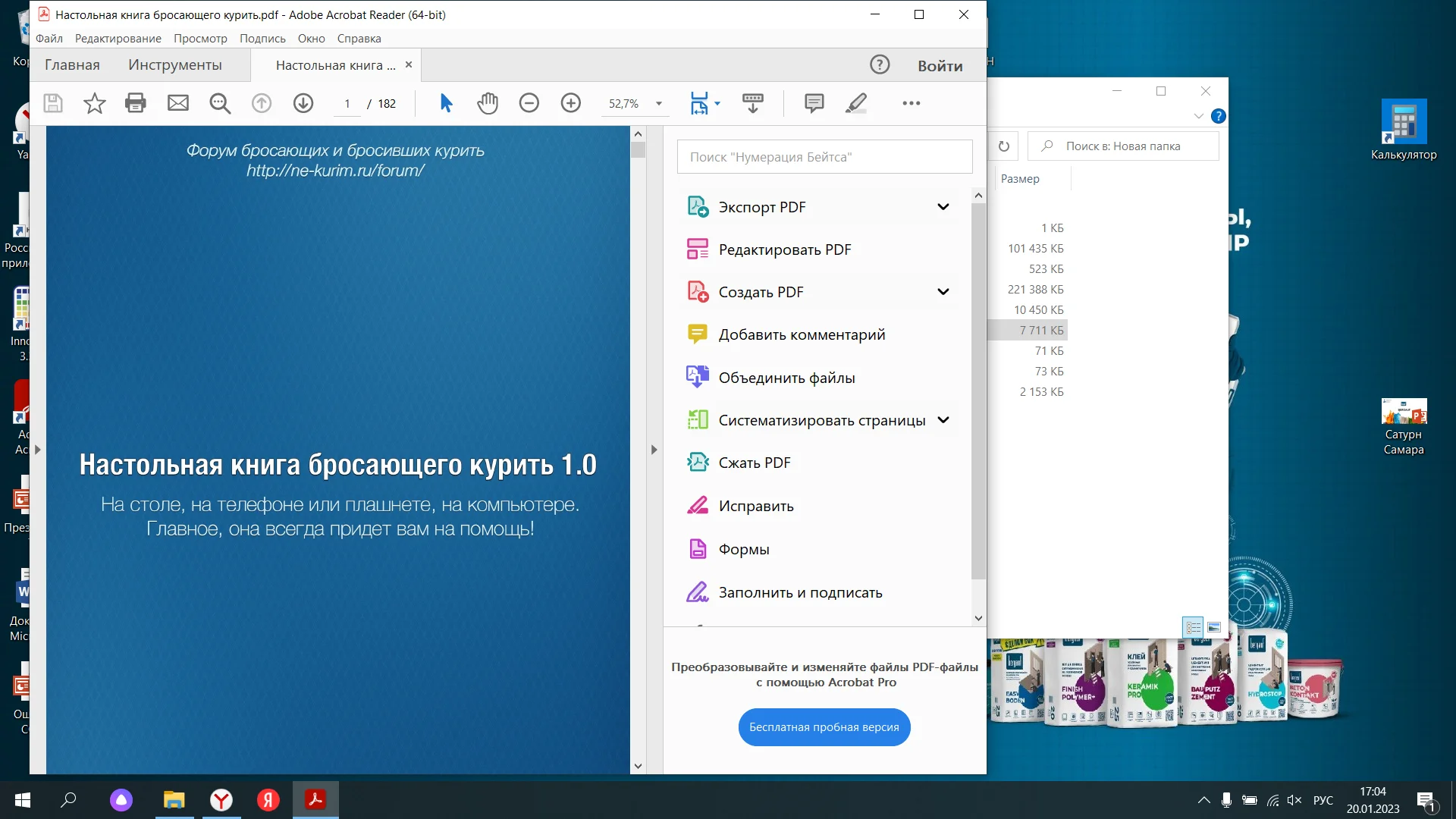Image resolution: width=1456 pixels, height=819 pixels.
Task: Refresh folder list in save dialog
Action: tap(1004, 146)
